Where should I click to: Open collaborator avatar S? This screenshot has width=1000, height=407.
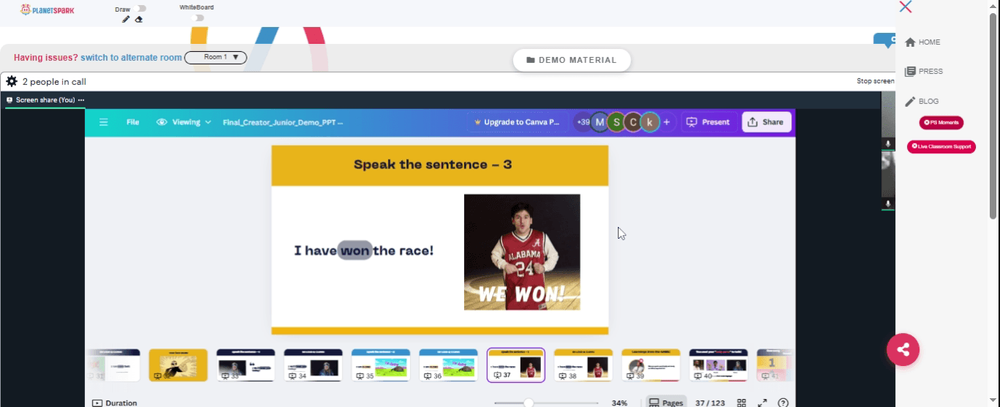point(616,122)
